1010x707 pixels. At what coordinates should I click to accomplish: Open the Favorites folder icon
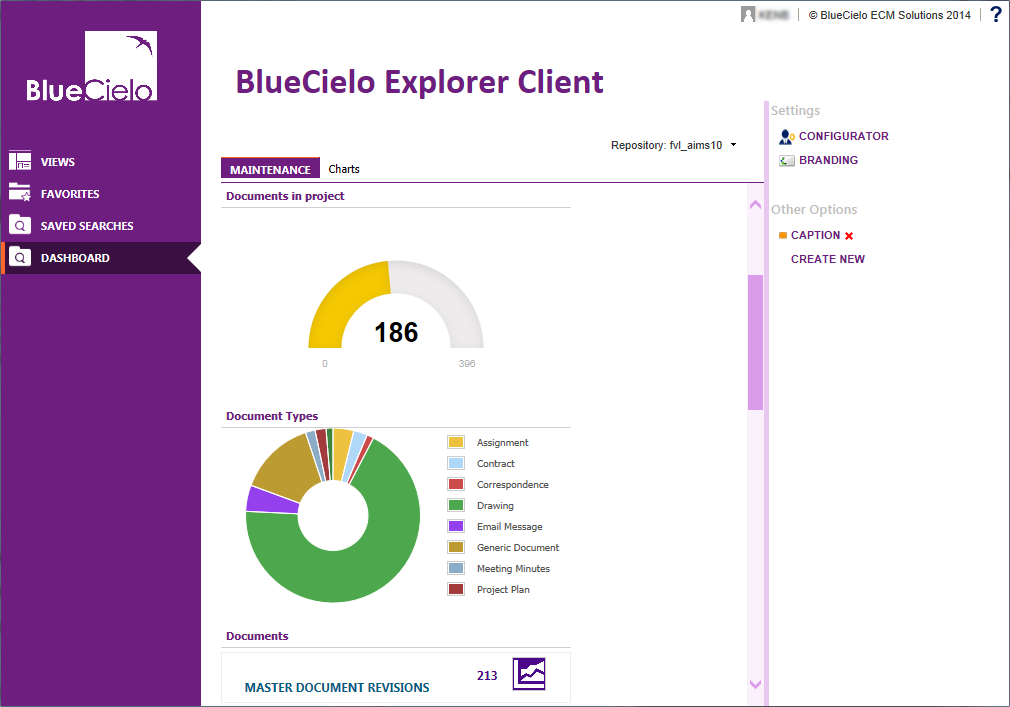pos(20,193)
